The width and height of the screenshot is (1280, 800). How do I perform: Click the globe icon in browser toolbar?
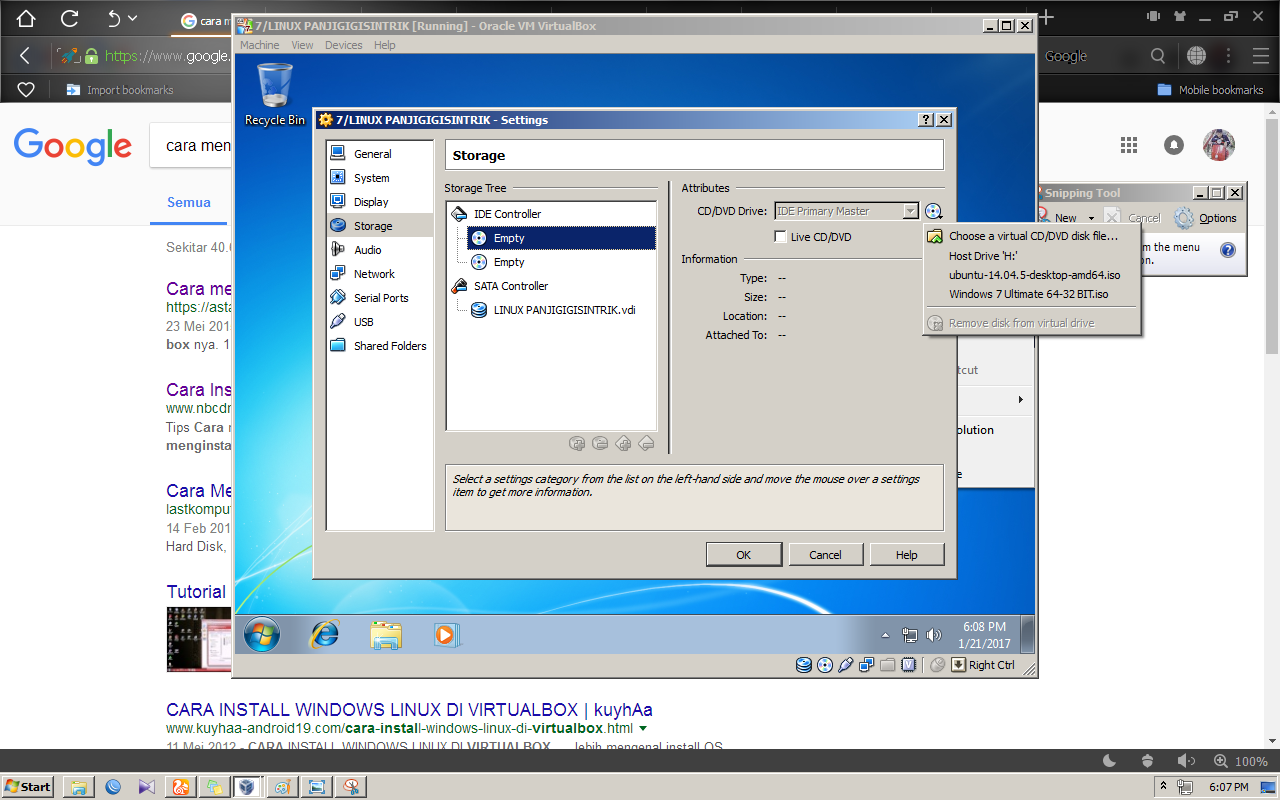click(x=1195, y=56)
